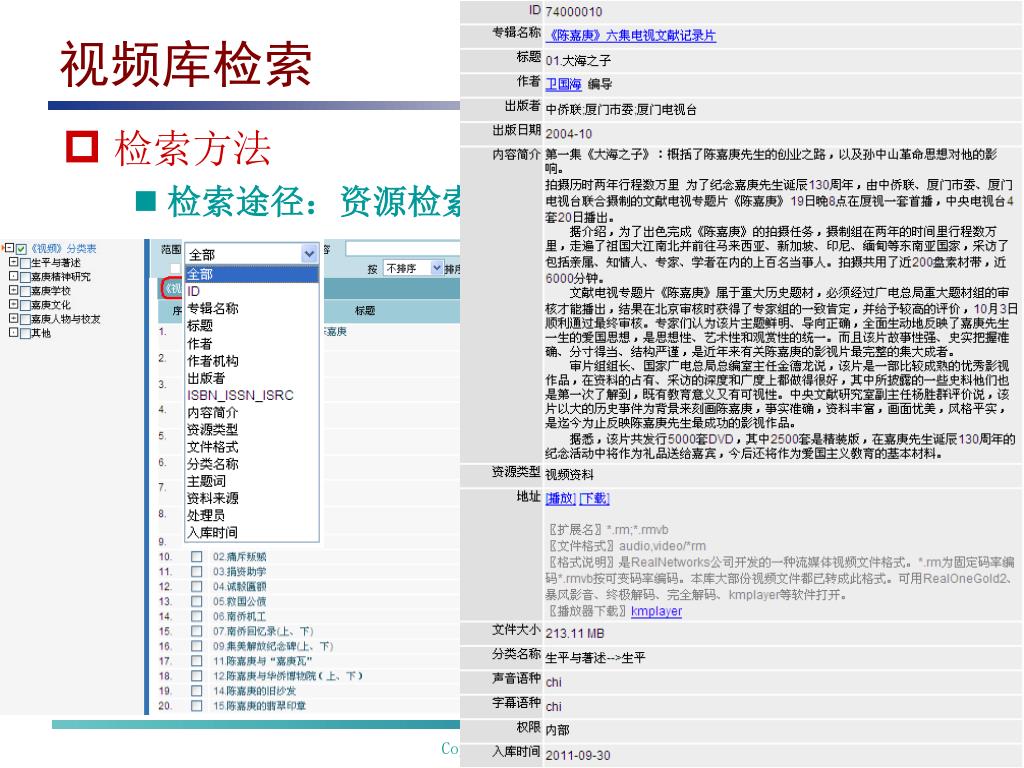
Task: Click the file size value 213.11 MB
Action: click(x=575, y=633)
